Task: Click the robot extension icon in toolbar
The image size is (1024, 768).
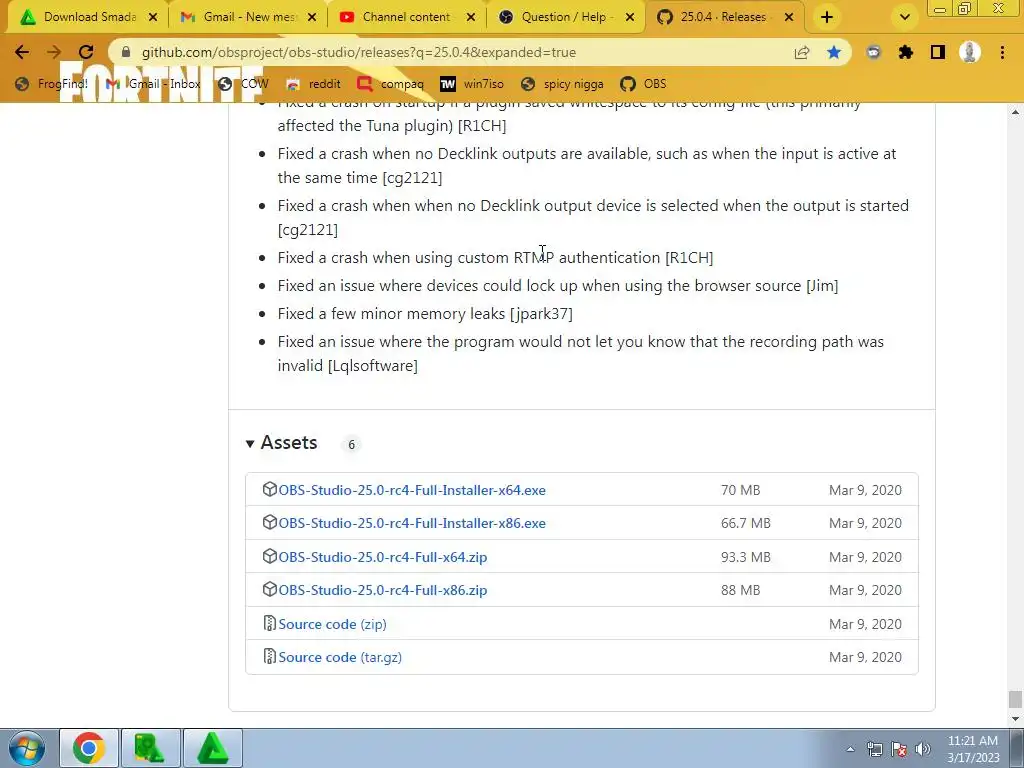Action: pos(874,52)
